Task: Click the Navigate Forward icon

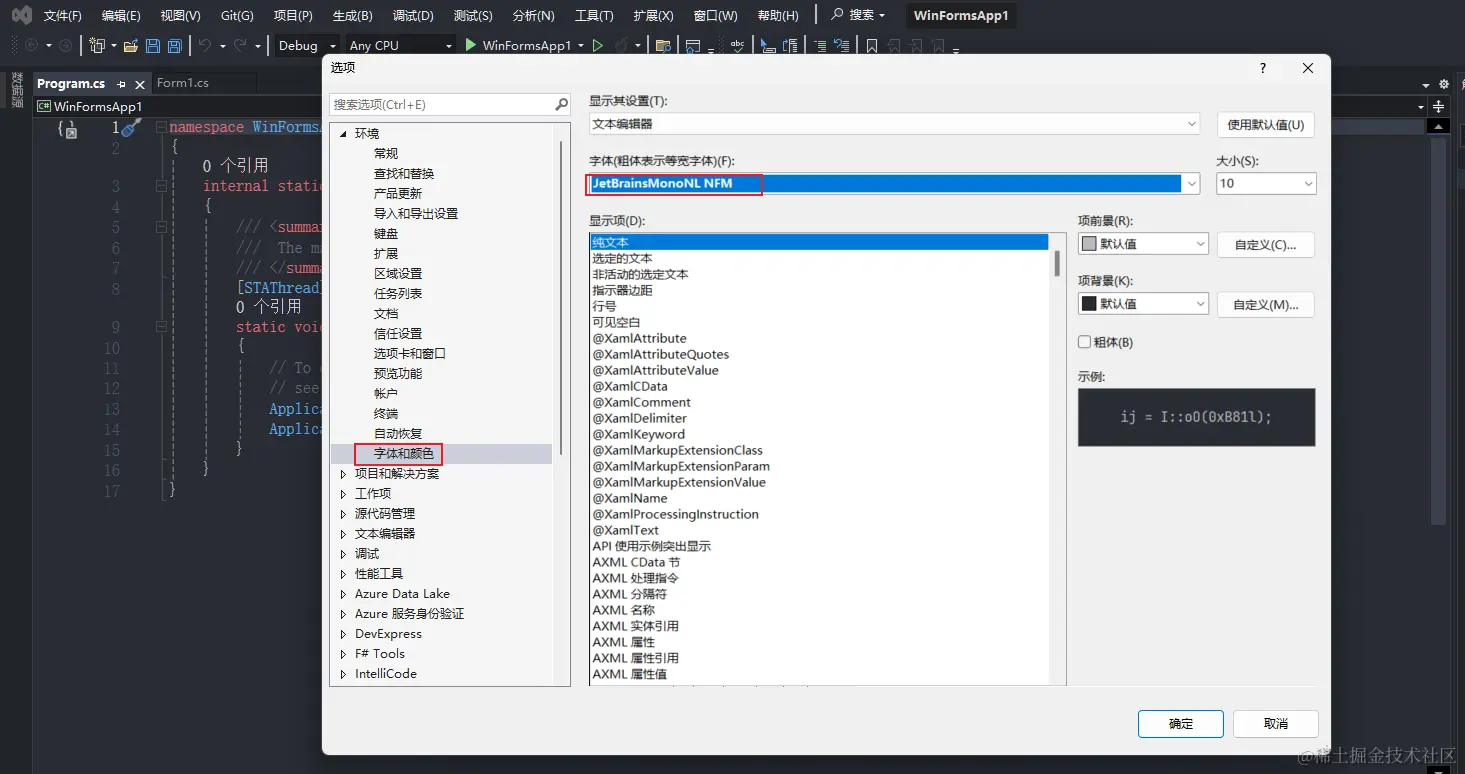Action: tap(65, 45)
